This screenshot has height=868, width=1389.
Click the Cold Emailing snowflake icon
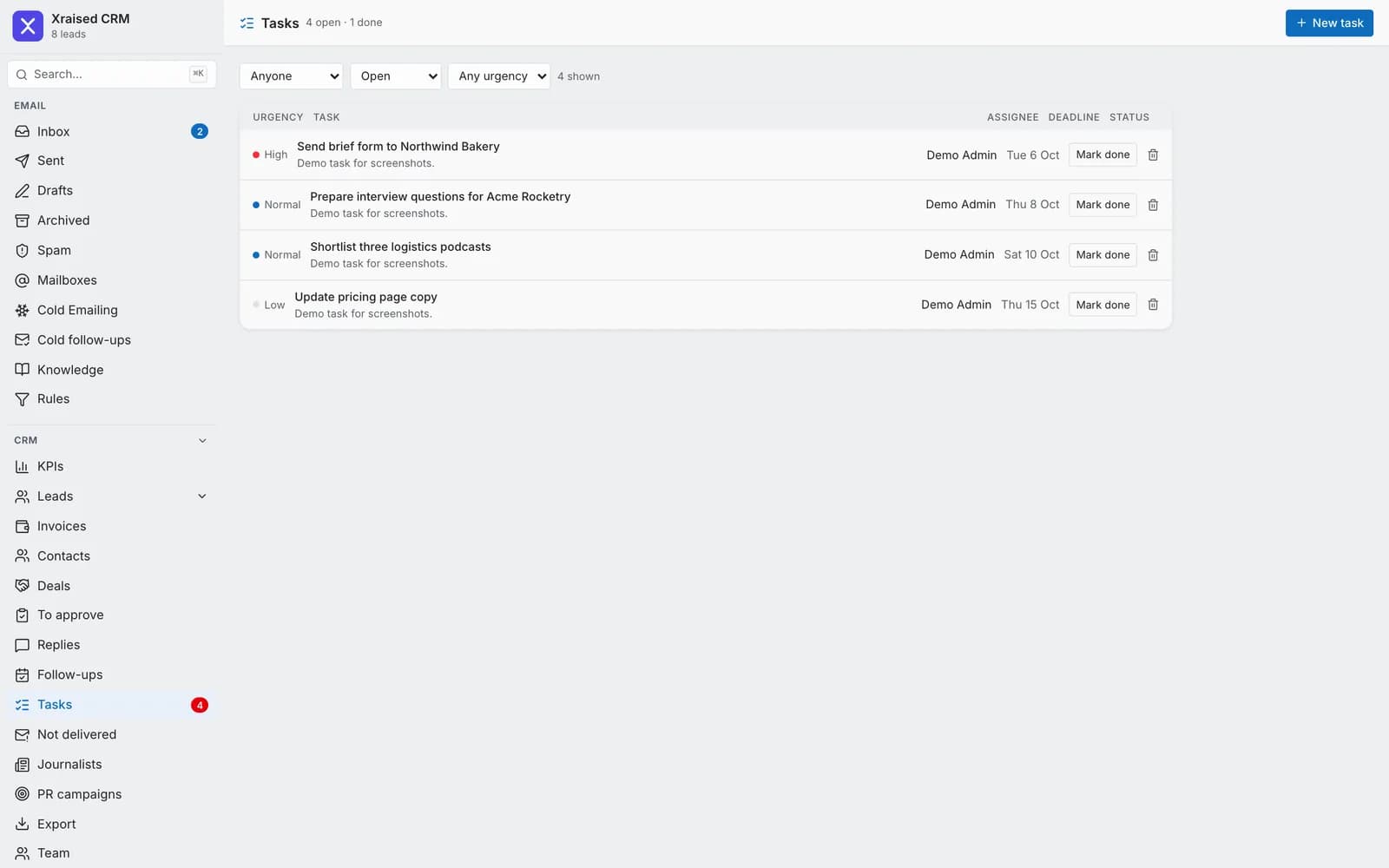tap(23, 310)
